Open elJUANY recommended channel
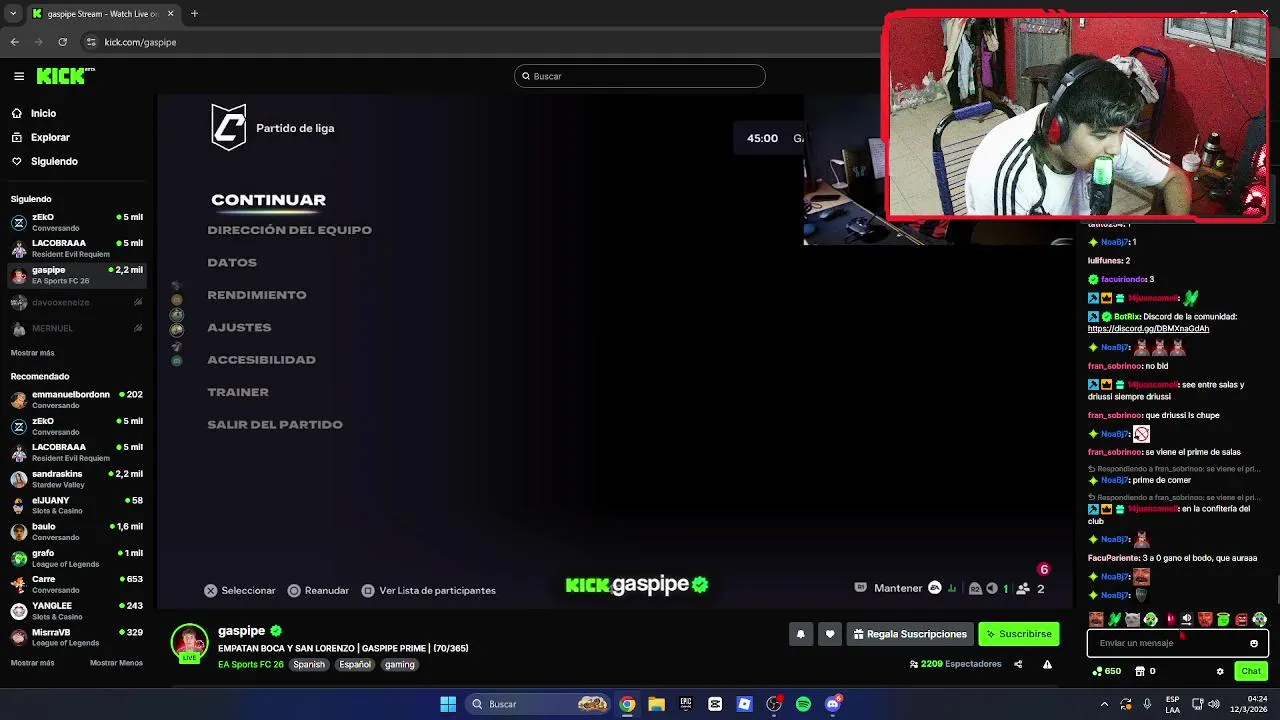1280x720 pixels. [78, 505]
